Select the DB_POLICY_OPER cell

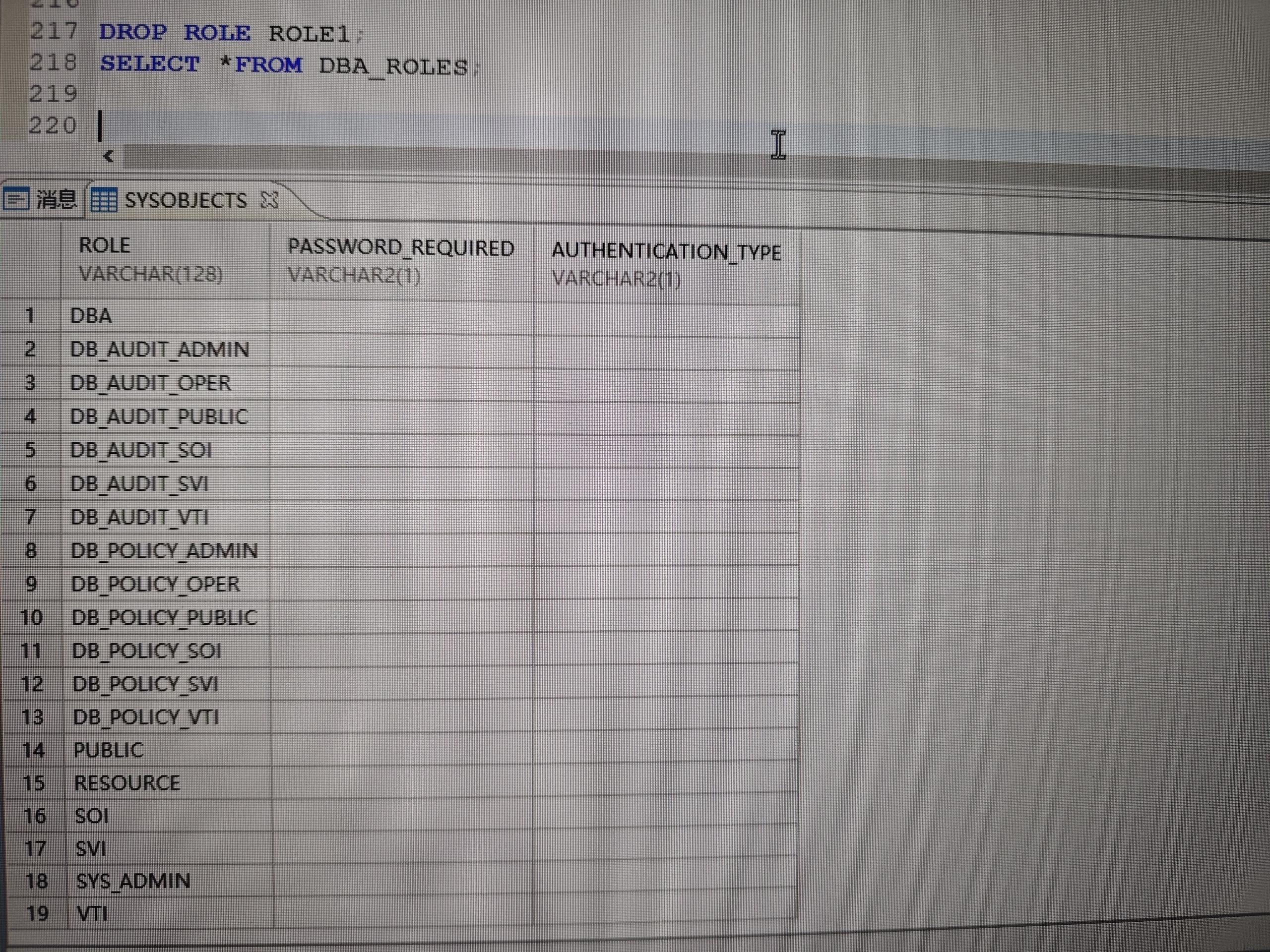166,584
